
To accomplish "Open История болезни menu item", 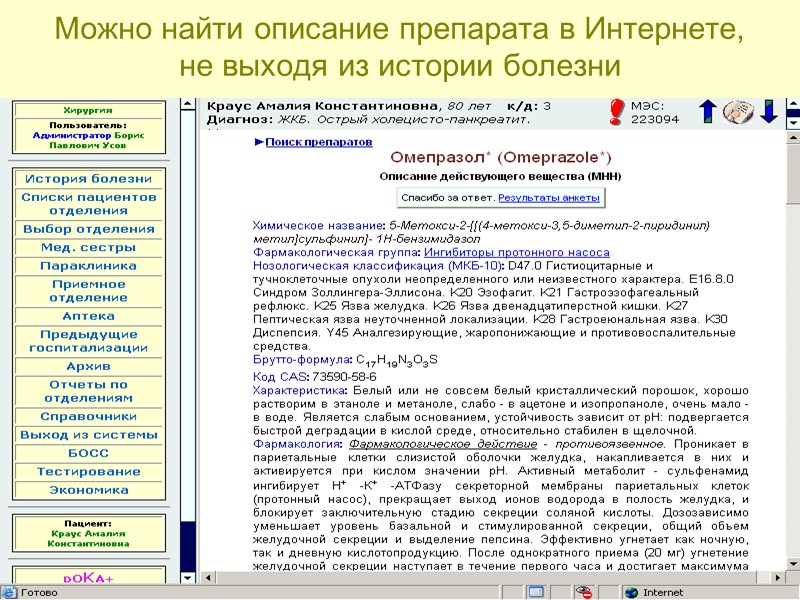I will [x=89, y=179].
